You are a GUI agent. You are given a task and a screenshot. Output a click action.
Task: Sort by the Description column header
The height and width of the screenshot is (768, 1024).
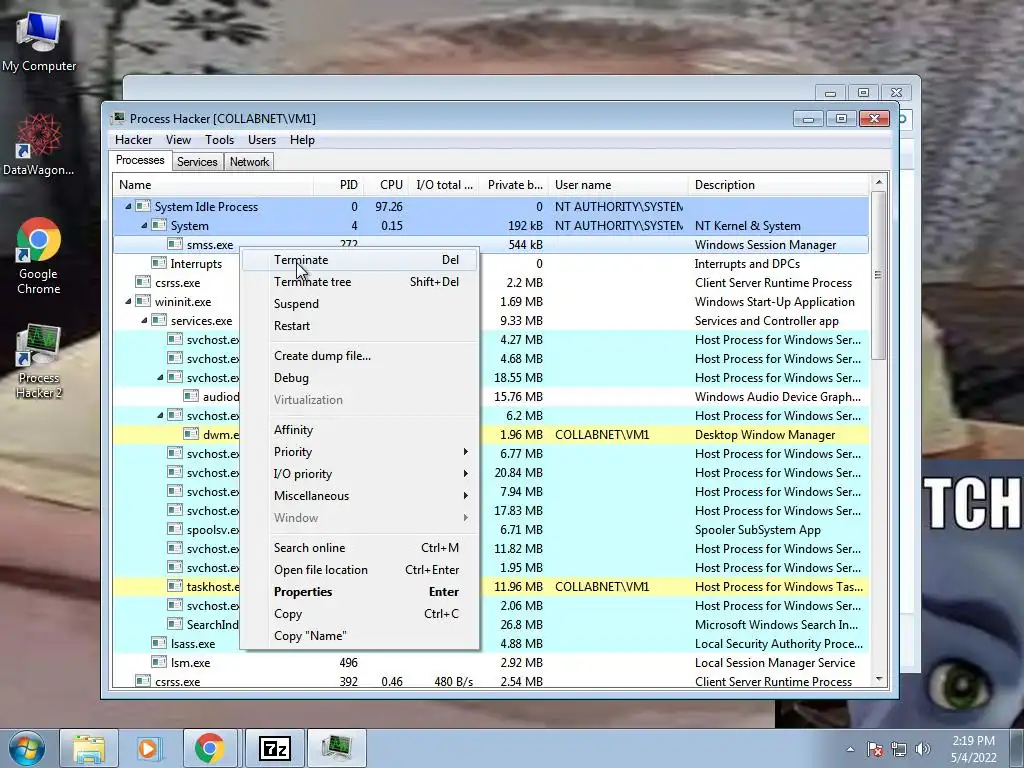coord(778,185)
